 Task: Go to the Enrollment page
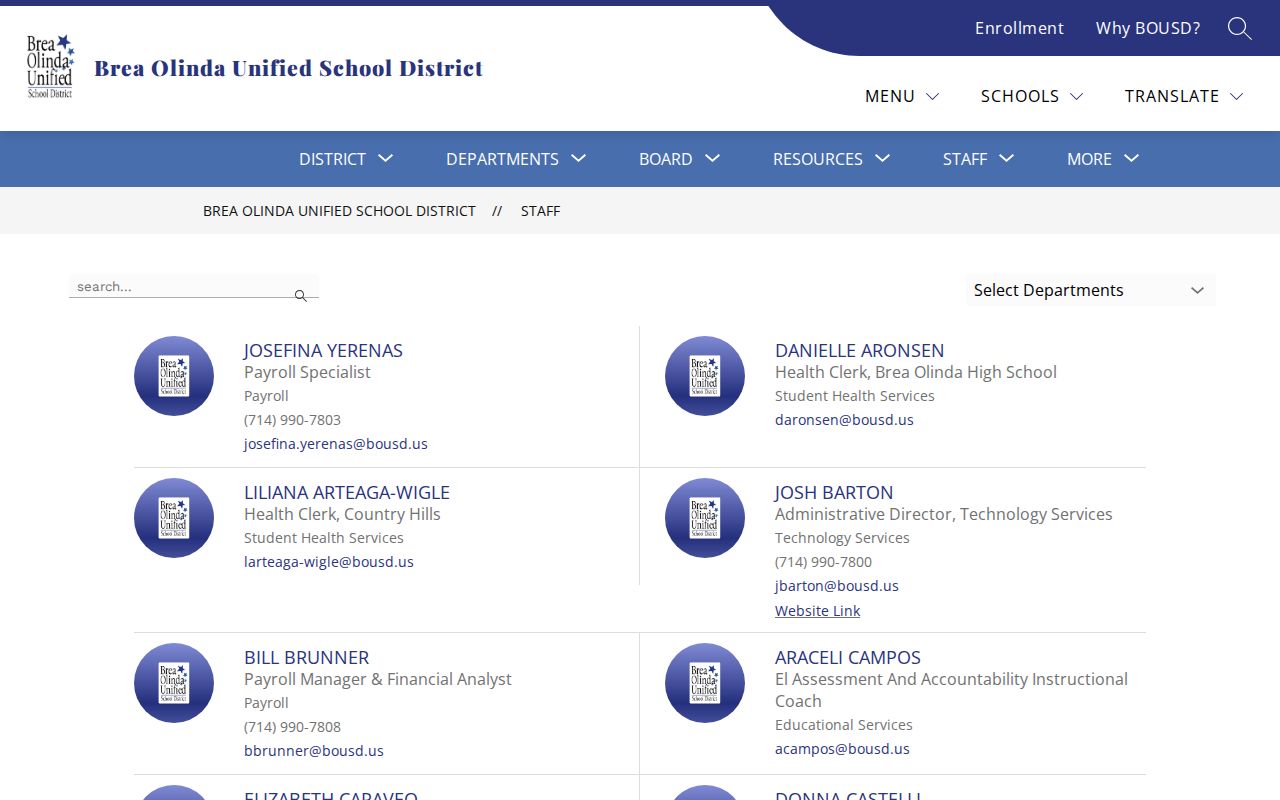coord(1019,28)
